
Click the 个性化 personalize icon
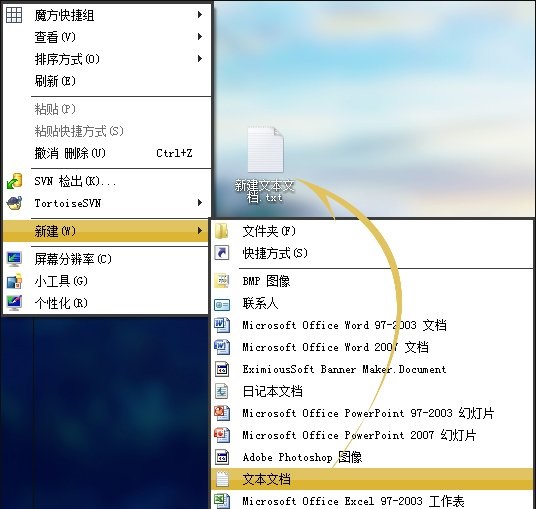click(x=14, y=303)
